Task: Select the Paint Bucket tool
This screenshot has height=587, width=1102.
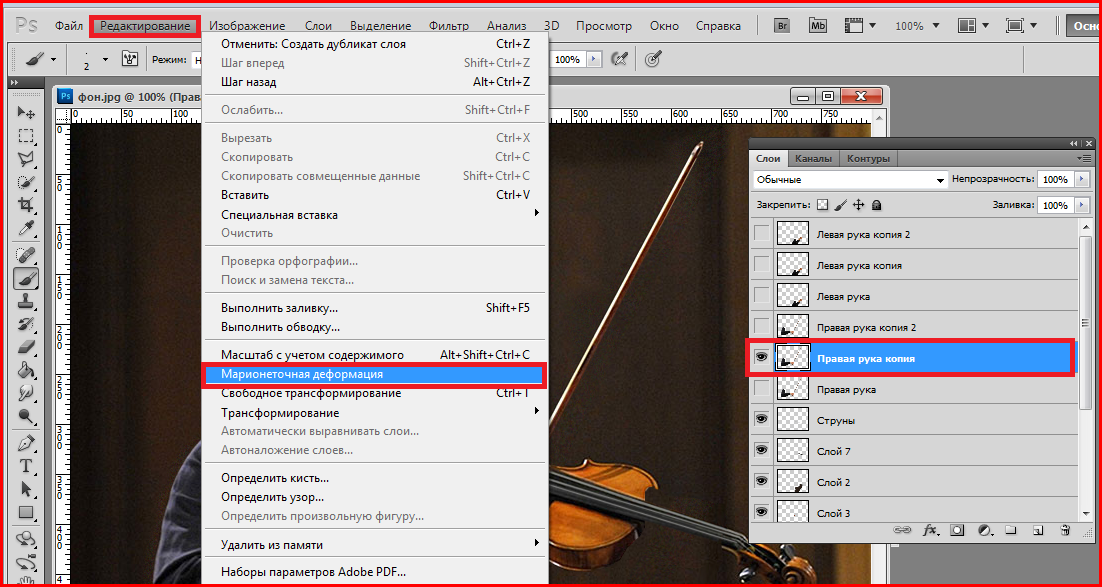Action: [x=26, y=370]
